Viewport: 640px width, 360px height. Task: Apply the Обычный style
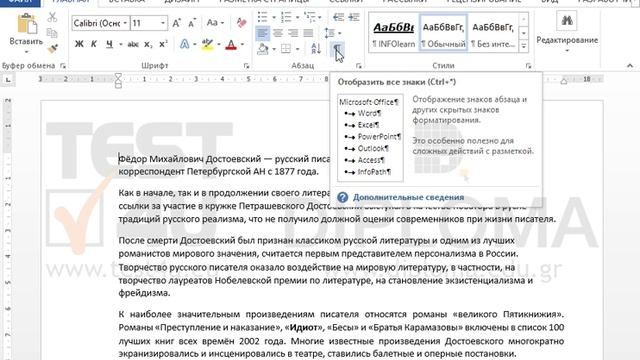coord(443,33)
